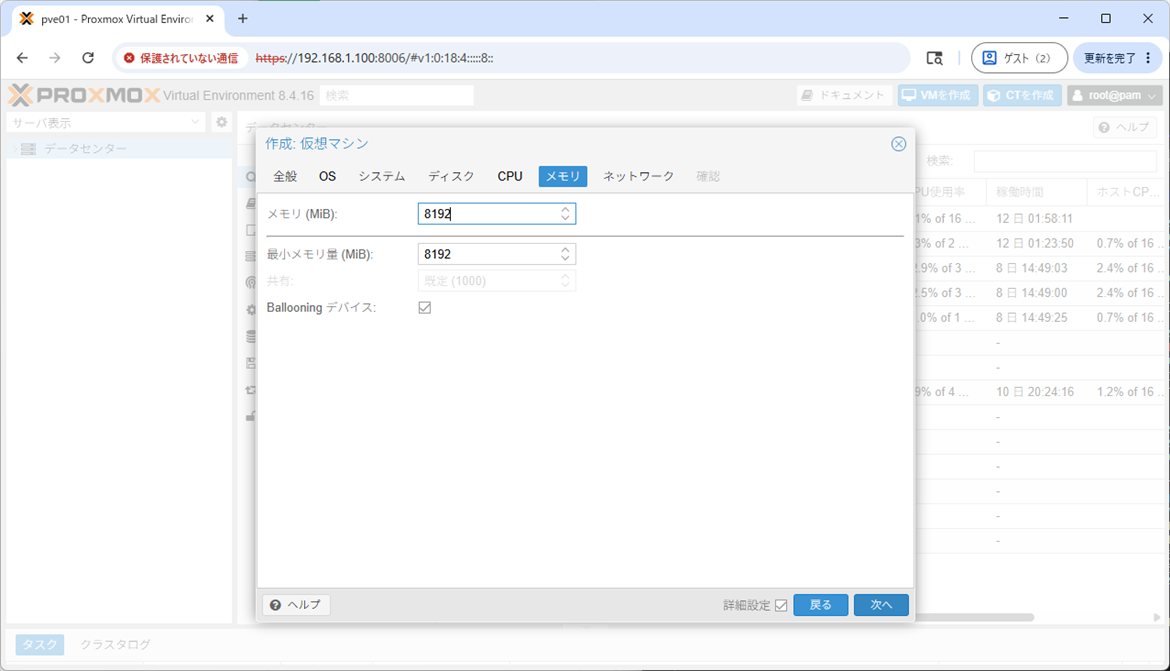Viewport: 1170px width, 671px height.
Task: Click the scrollbar right arrow
Action: tap(1157, 617)
